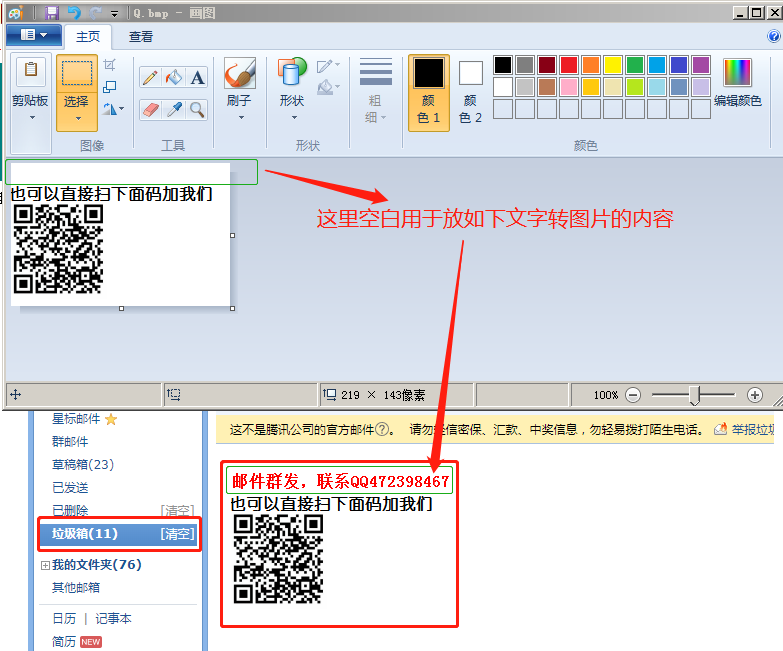Viewport: 783px width, 651px height.
Task: Choose the Eraser tool
Action: coord(150,109)
